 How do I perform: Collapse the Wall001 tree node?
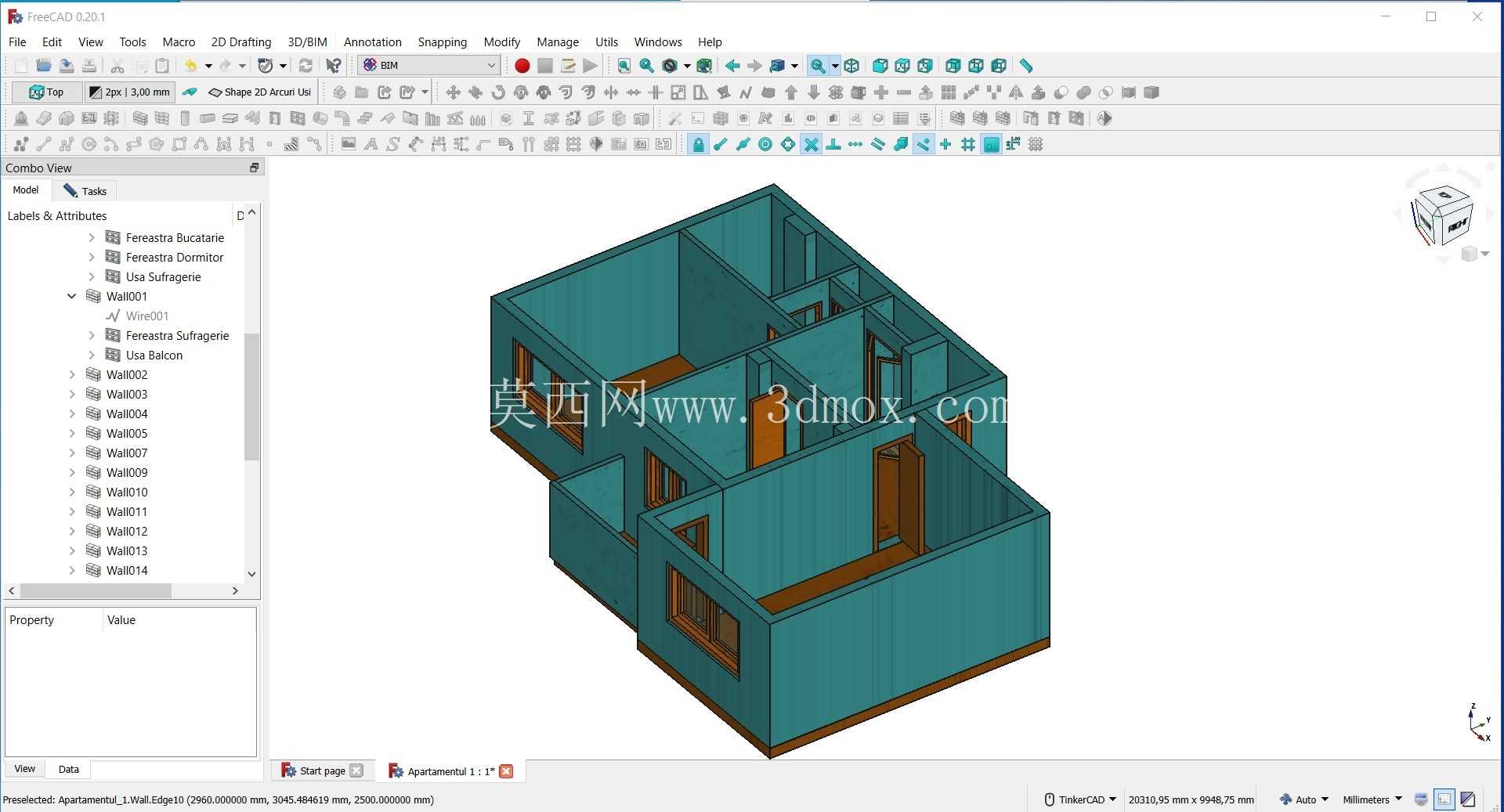(72, 296)
